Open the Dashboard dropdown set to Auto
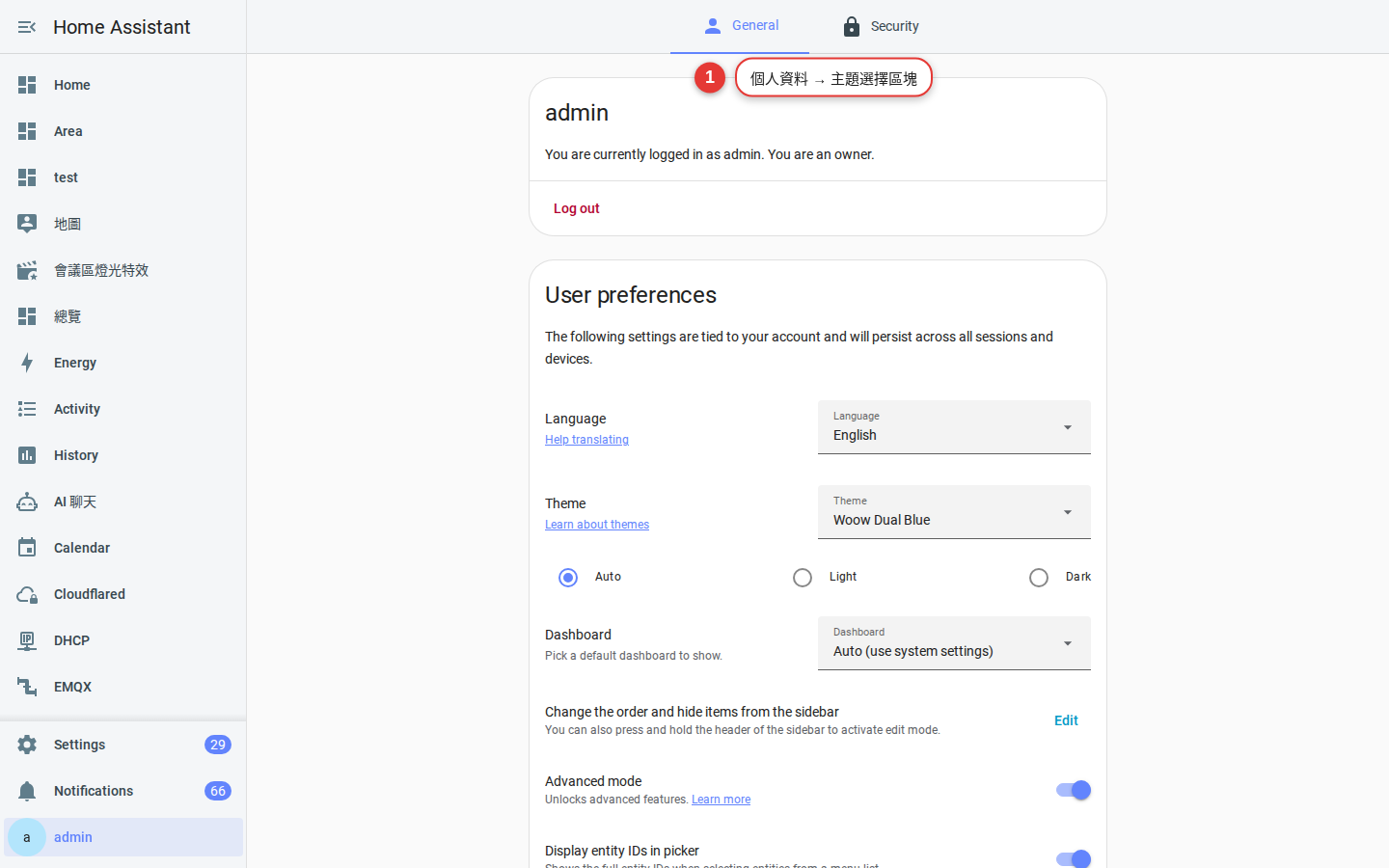This screenshot has width=1389, height=868. (954, 643)
